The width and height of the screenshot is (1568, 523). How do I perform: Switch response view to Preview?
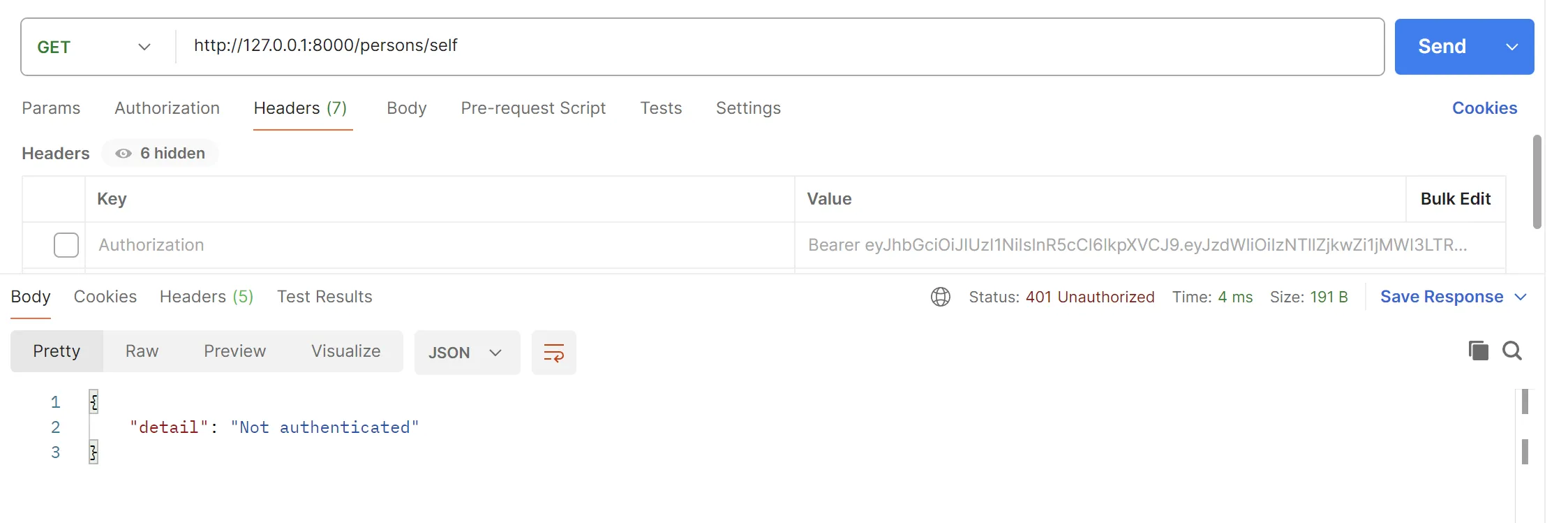click(x=234, y=351)
